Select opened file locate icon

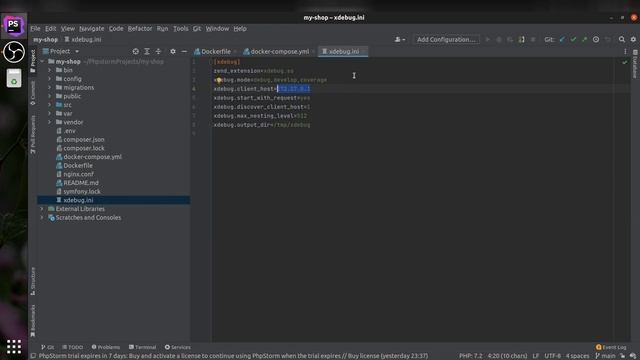pyautogui.click(x=136, y=51)
